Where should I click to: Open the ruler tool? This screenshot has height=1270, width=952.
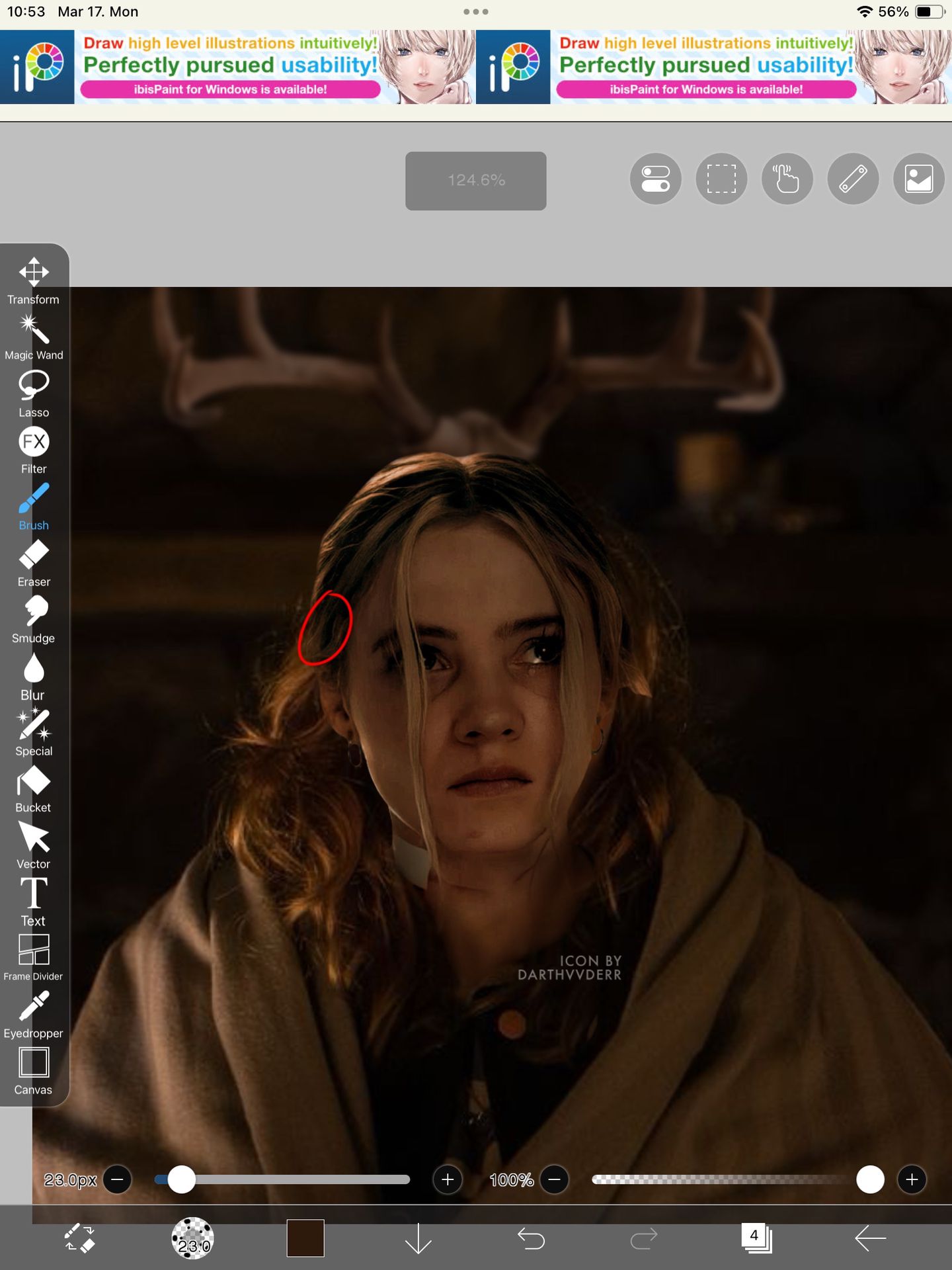point(853,179)
